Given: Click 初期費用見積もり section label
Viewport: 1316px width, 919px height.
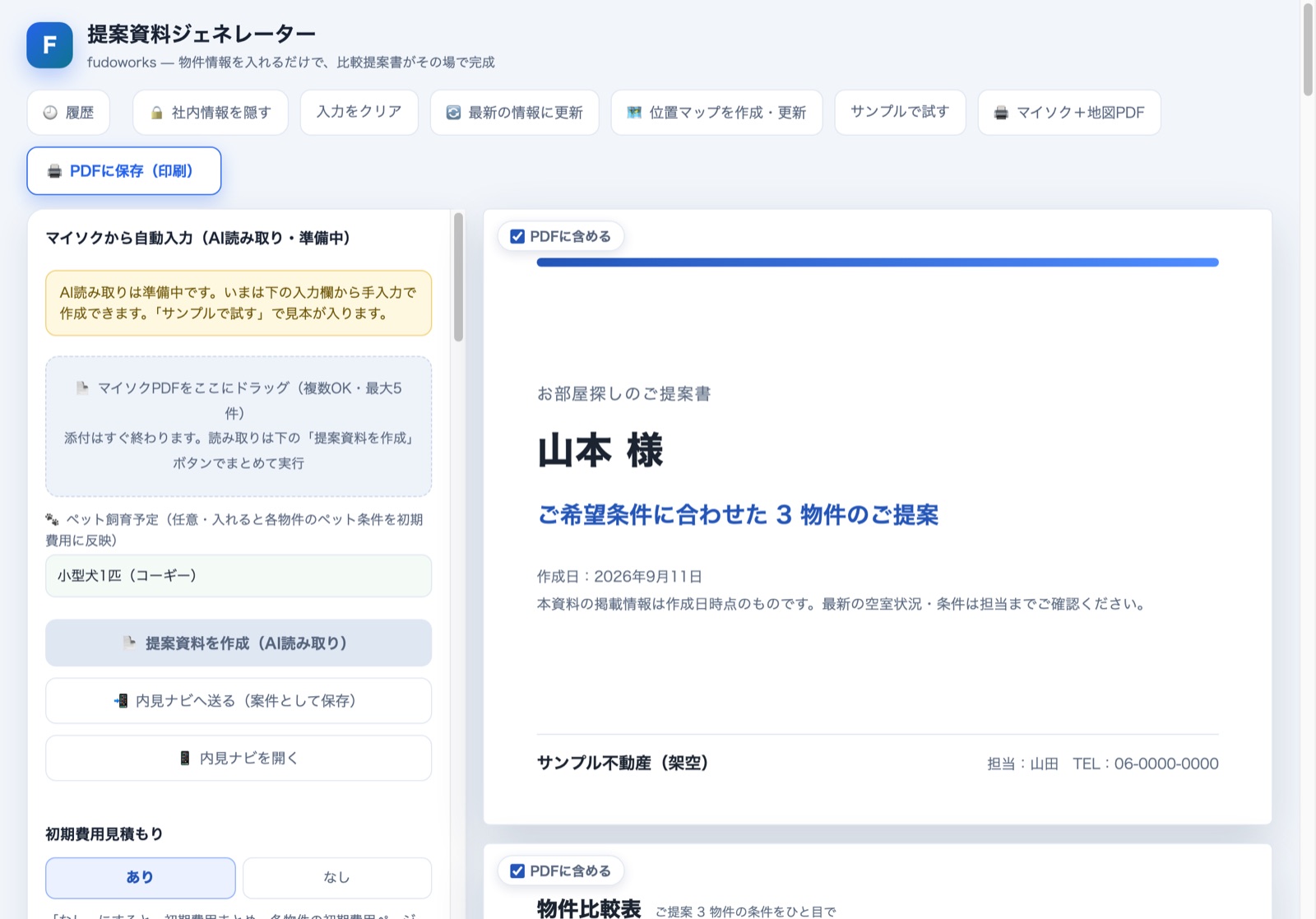Looking at the screenshot, I should pyautogui.click(x=104, y=834).
